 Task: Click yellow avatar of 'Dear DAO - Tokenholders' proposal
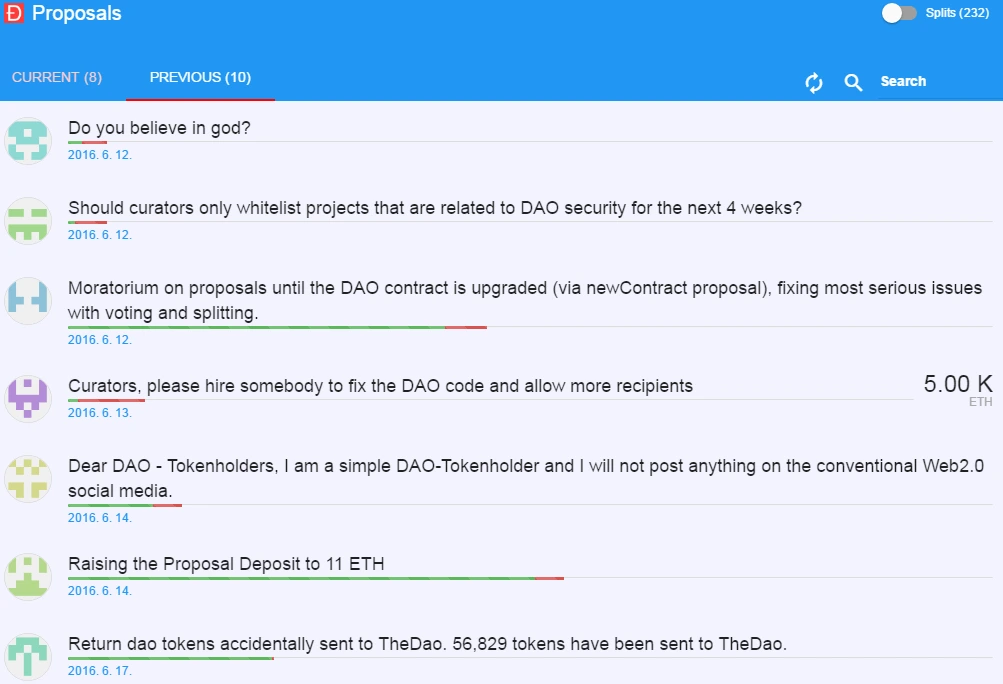(28, 477)
